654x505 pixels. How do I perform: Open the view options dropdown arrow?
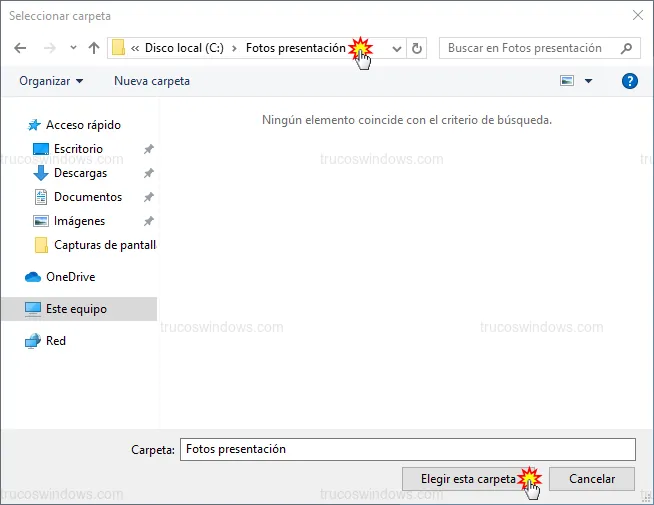pos(588,81)
